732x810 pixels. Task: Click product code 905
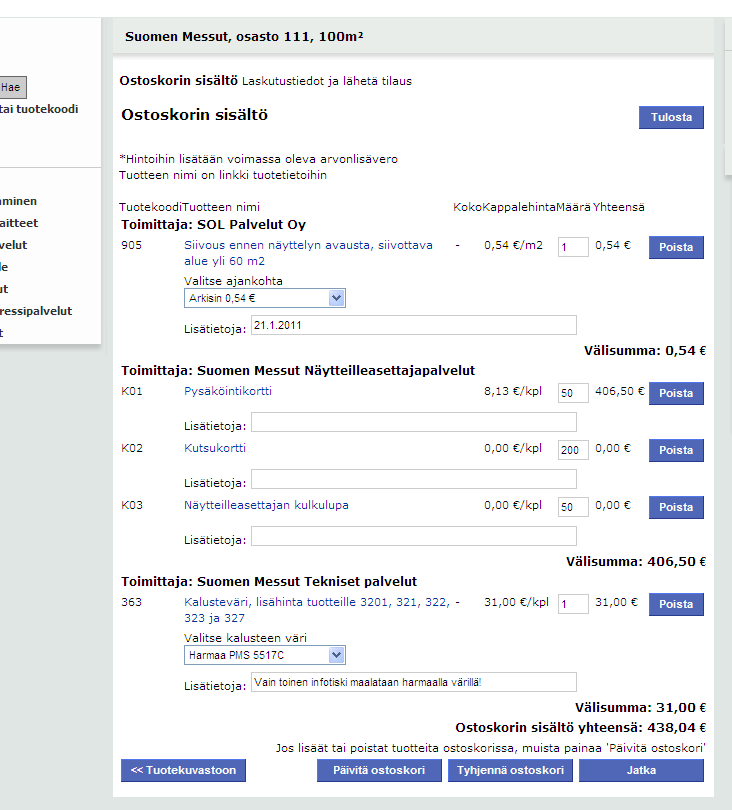point(132,245)
